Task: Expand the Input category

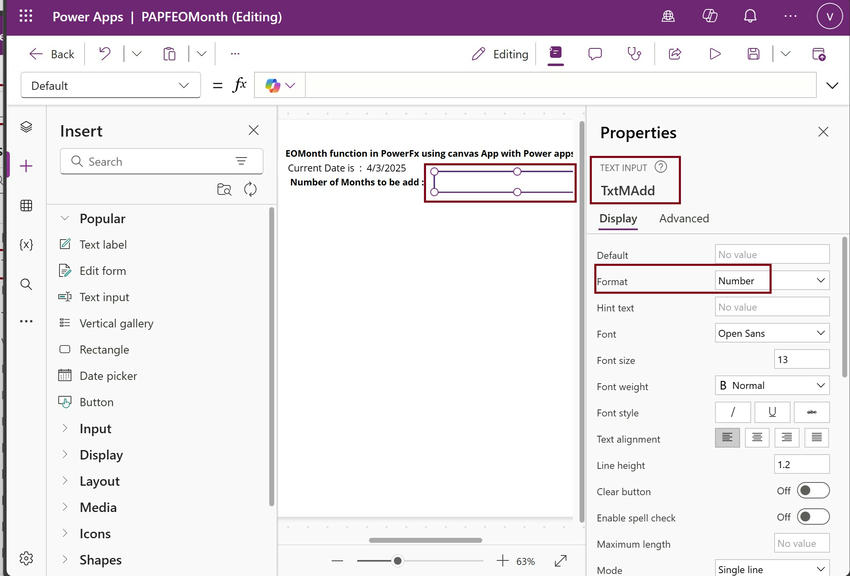Action: pyautogui.click(x=65, y=428)
